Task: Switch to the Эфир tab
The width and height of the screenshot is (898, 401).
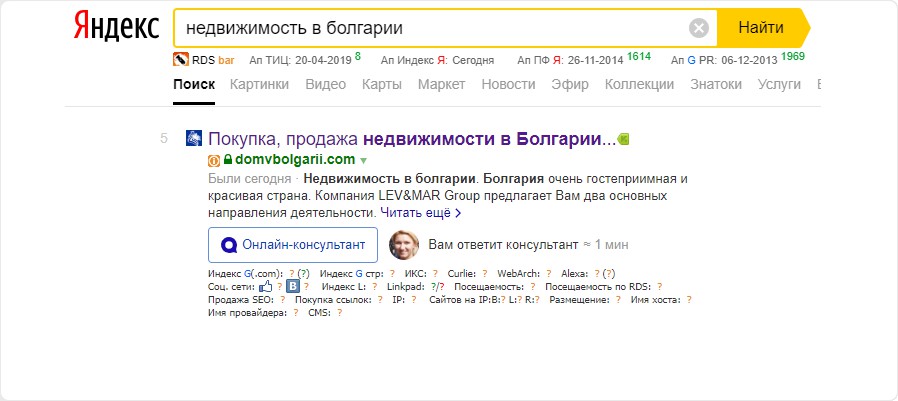Action: click(x=570, y=85)
